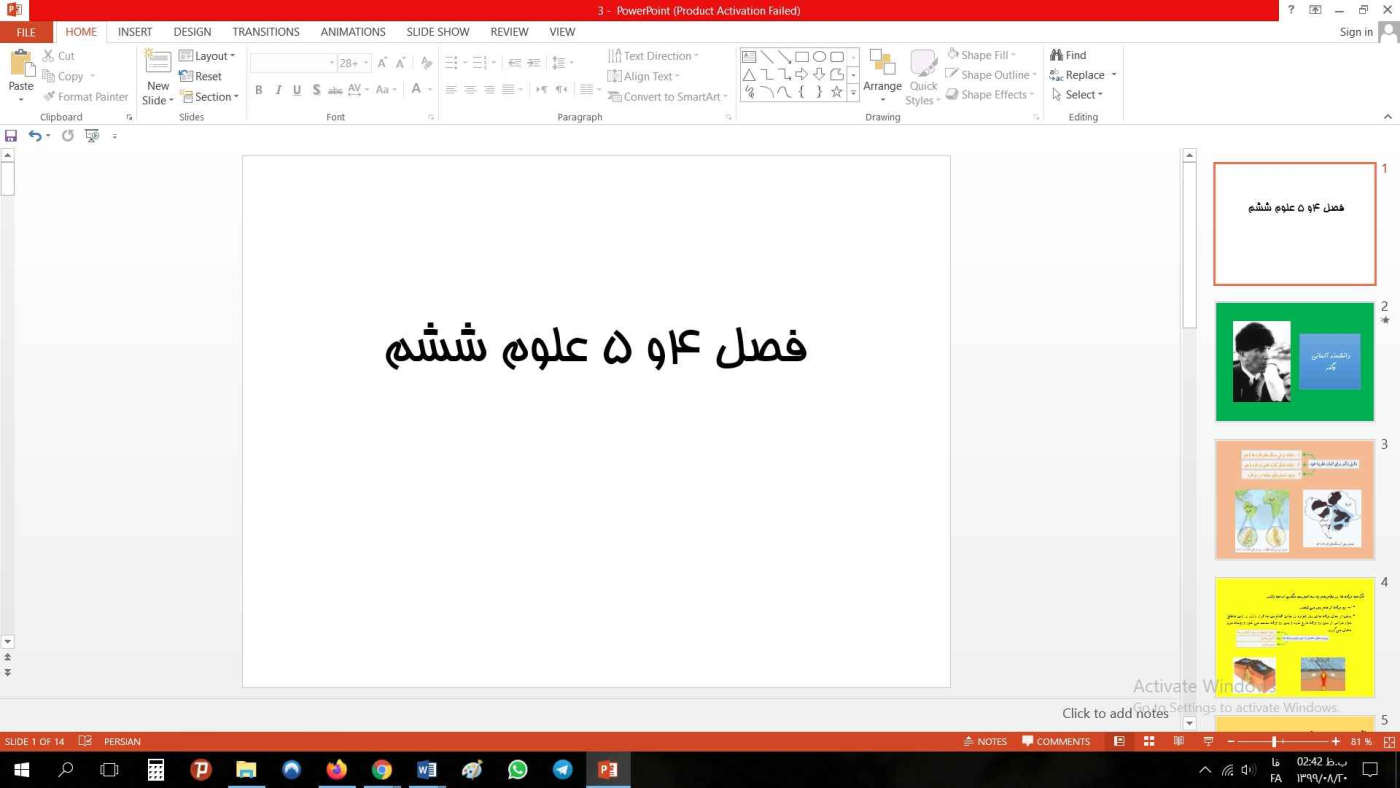The height and width of the screenshot is (788, 1400).
Task: Open Telegram from the taskbar
Action: (x=562, y=770)
